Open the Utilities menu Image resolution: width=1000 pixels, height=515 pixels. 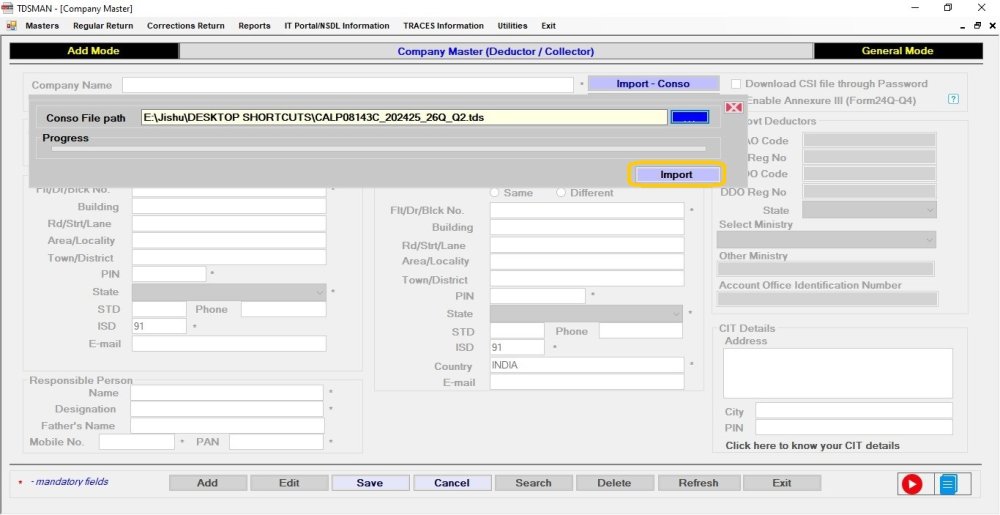tap(512, 25)
